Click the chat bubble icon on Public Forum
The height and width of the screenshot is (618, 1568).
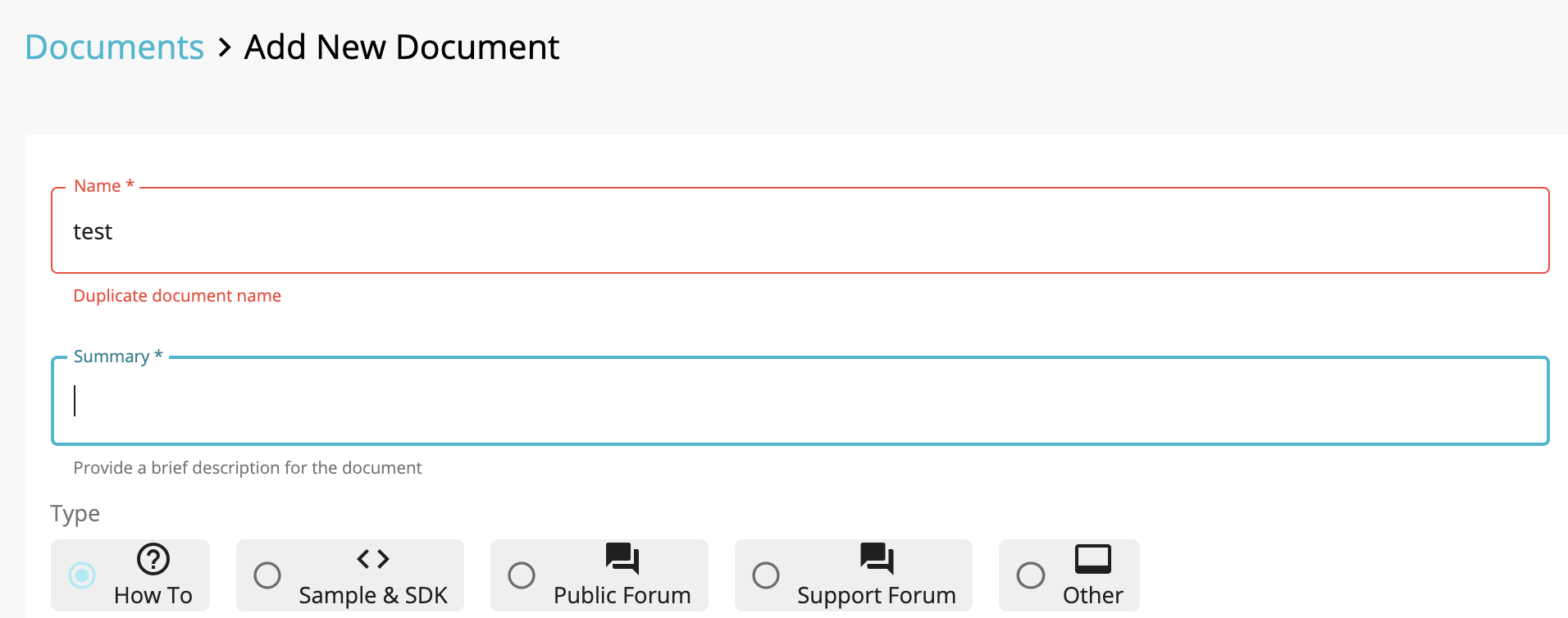(622, 560)
